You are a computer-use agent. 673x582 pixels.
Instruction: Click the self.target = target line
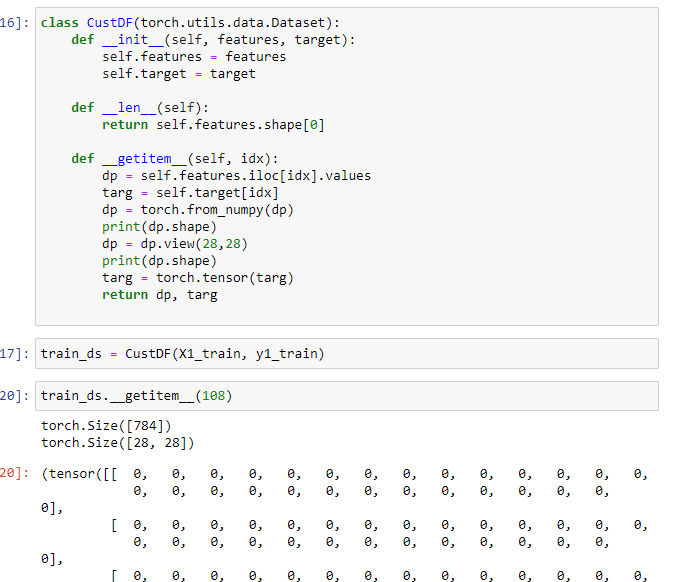[178, 74]
